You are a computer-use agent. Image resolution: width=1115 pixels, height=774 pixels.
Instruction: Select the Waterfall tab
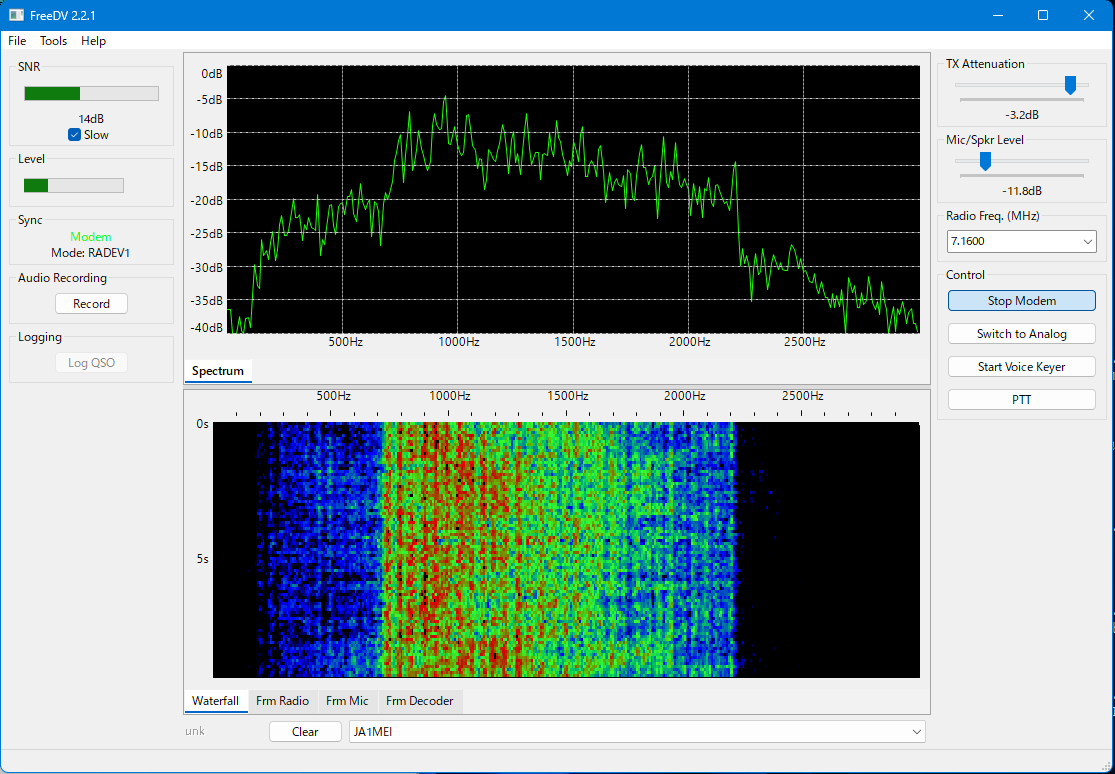[x=215, y=701]
